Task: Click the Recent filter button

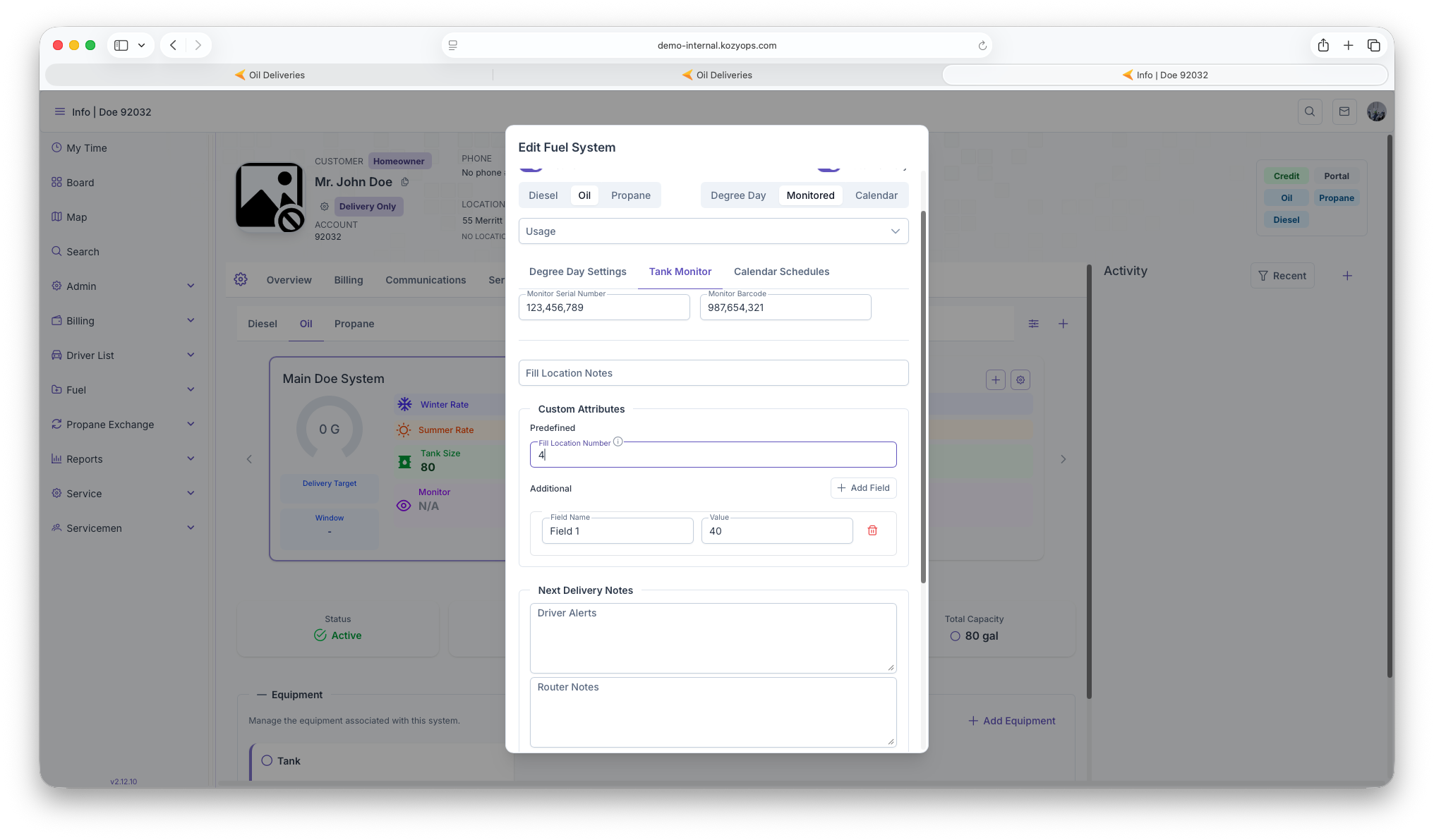Action: pos(1282,276)
